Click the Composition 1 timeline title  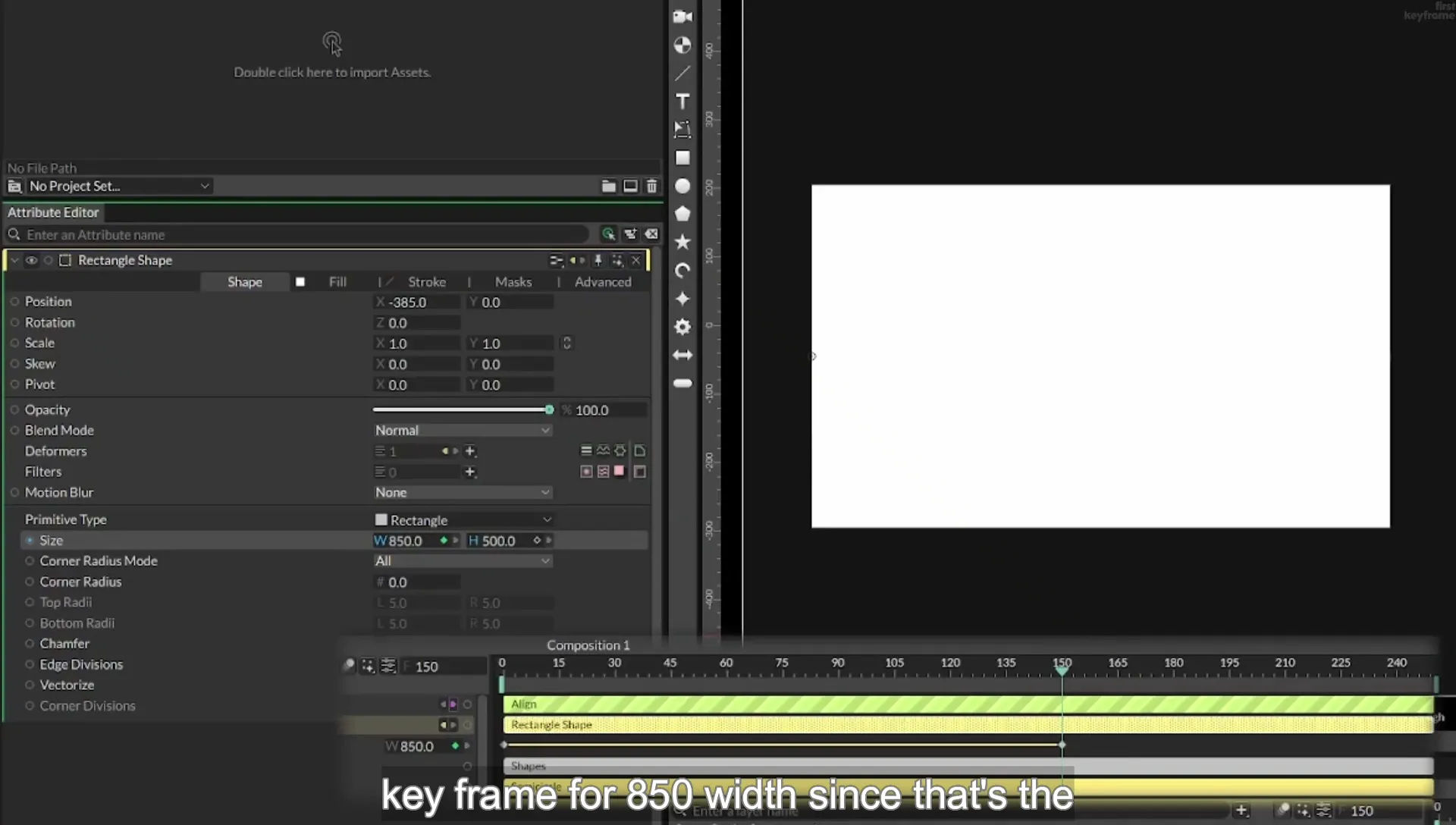pos(588,645)
